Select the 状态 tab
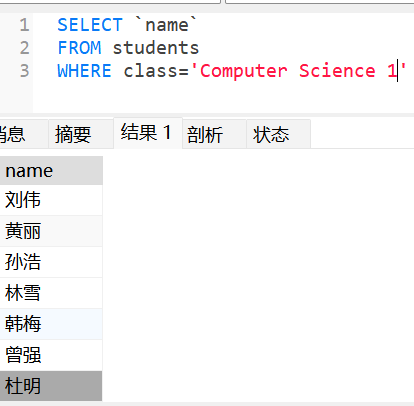414x406 pixels. tap(278, 134)
